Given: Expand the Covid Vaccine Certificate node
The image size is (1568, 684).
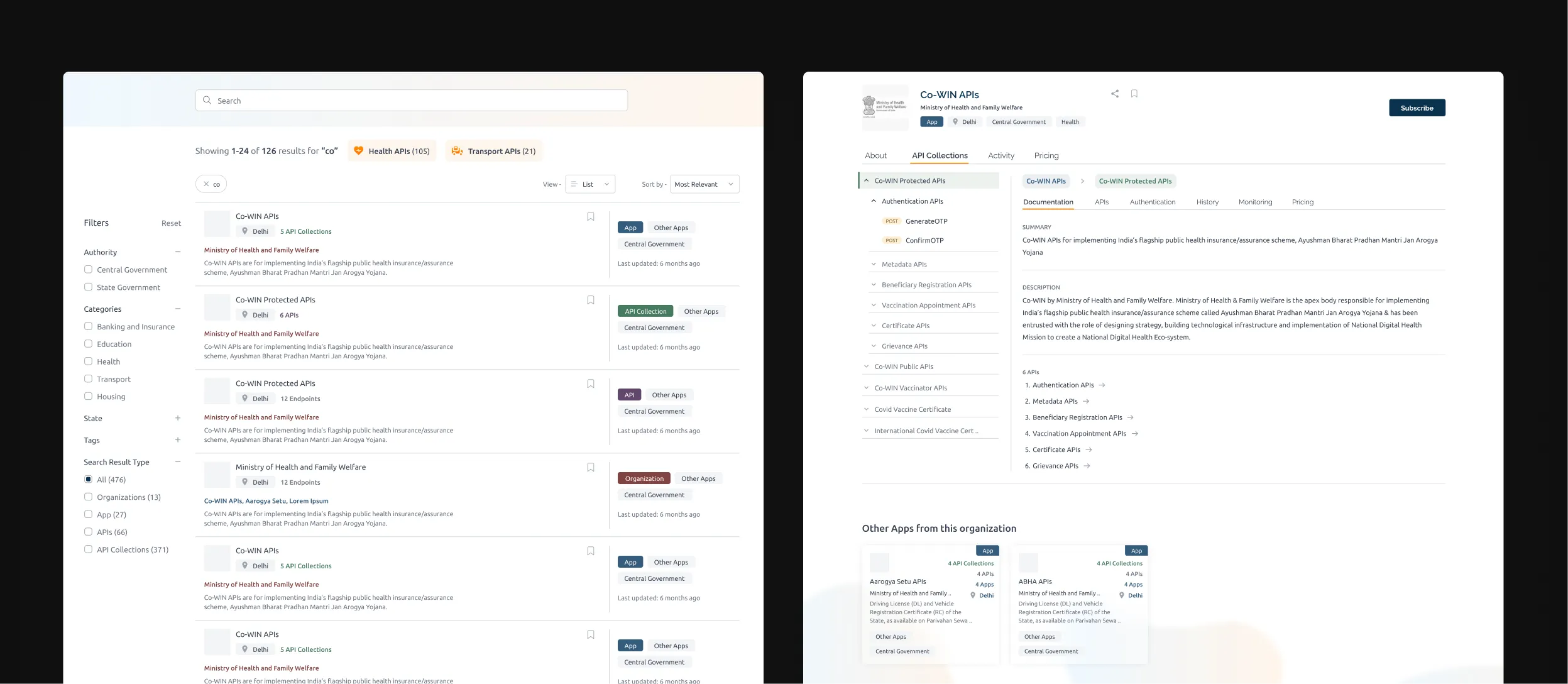Looking at the screenshot, I should click(867, 410).
